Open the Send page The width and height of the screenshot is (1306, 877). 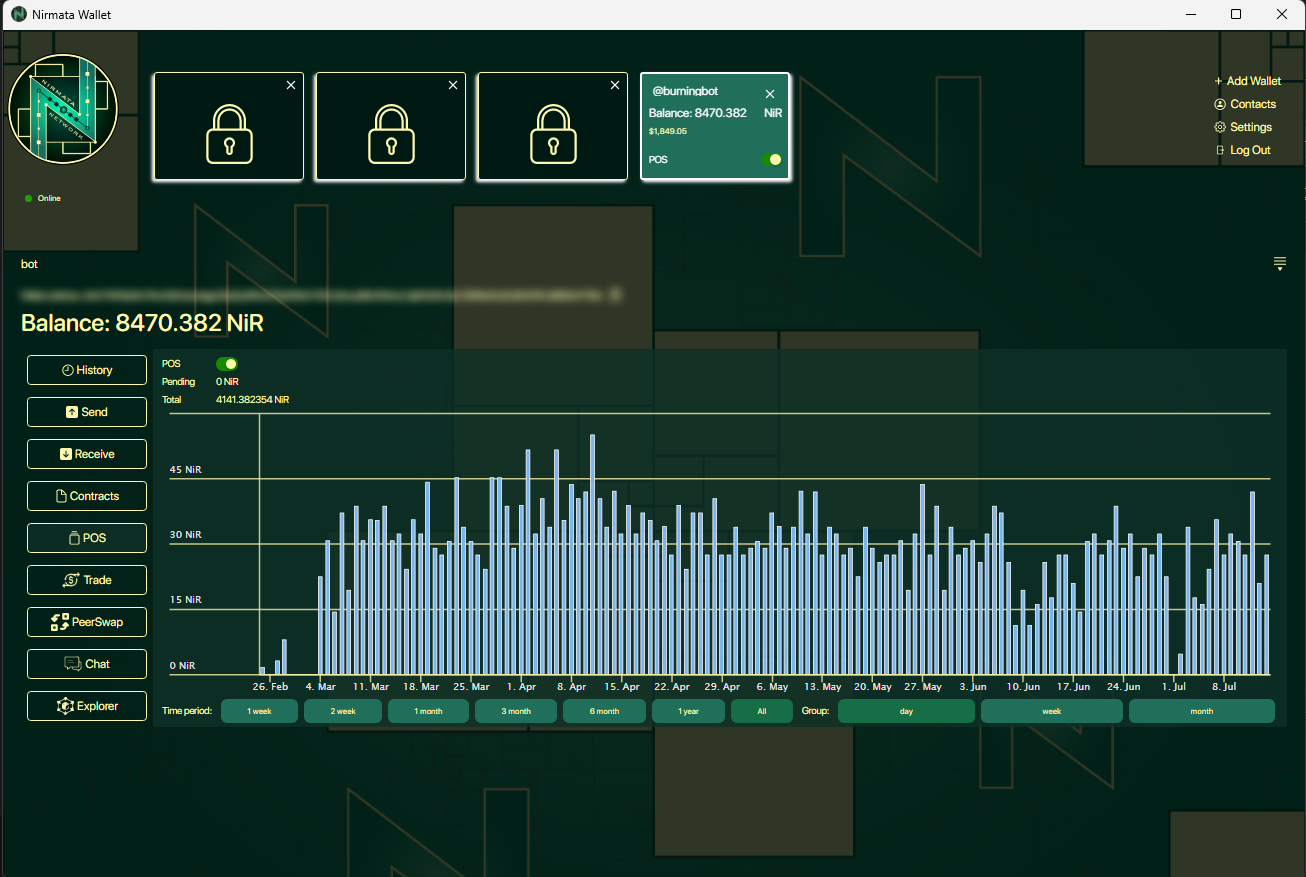(x=87, y=412)
